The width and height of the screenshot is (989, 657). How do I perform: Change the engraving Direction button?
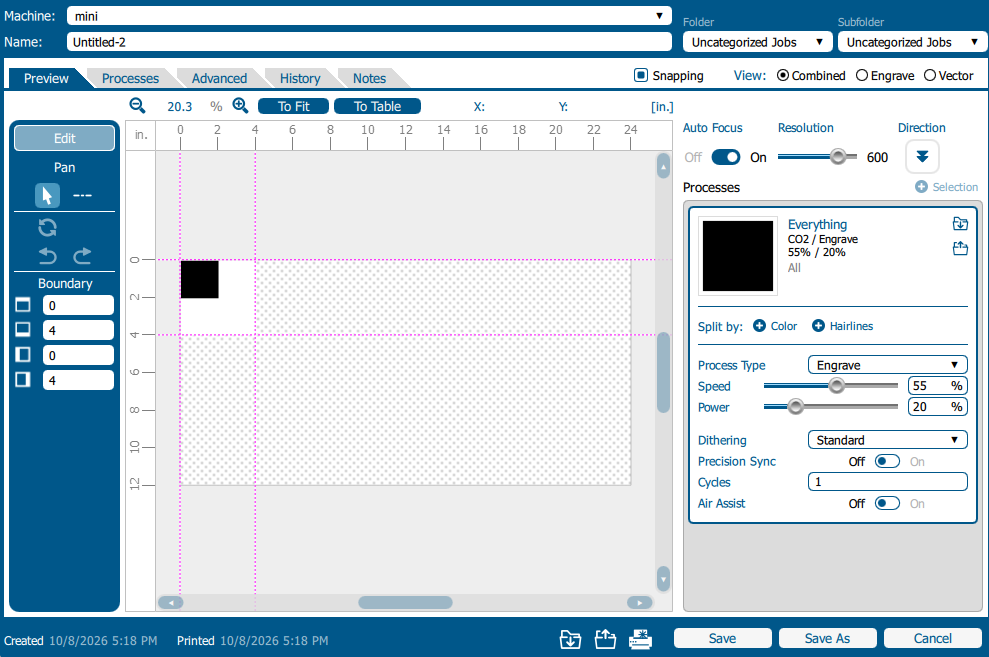(x=922, y=156)
